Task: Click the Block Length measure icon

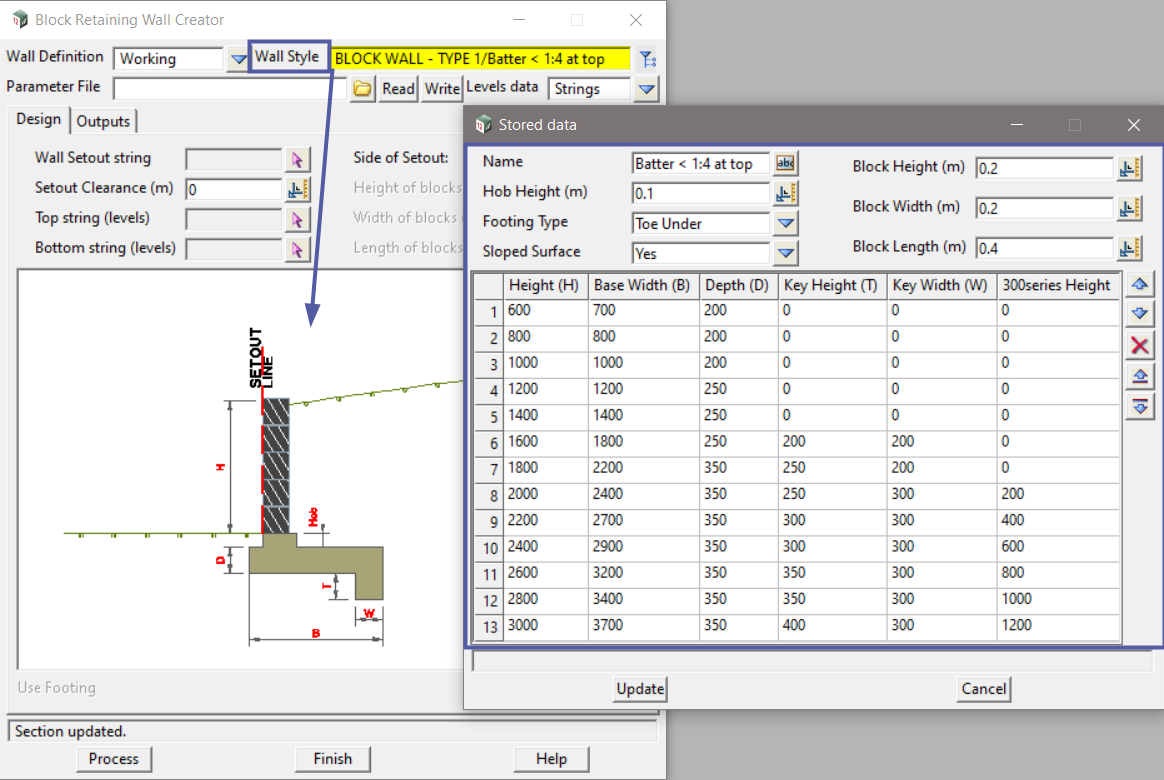Action: point(1130,248)
